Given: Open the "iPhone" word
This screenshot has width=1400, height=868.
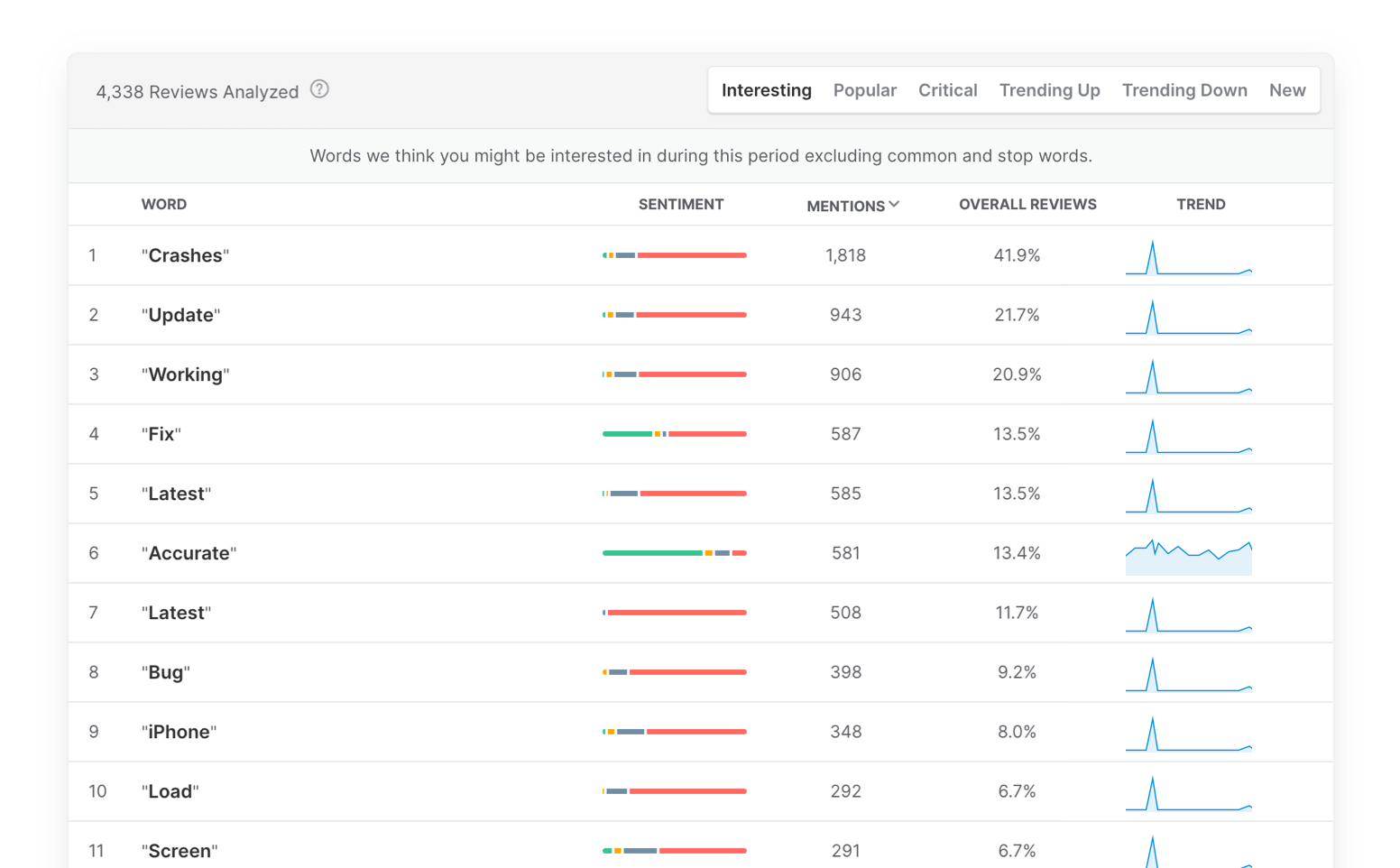Looking at the screenshot, I should tap(179, 732).
